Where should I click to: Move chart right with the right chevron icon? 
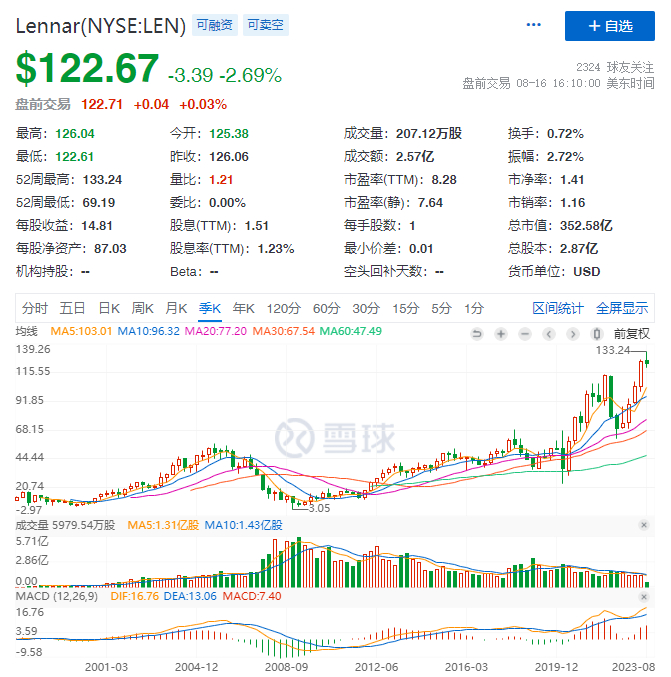(x=573, y=334)
